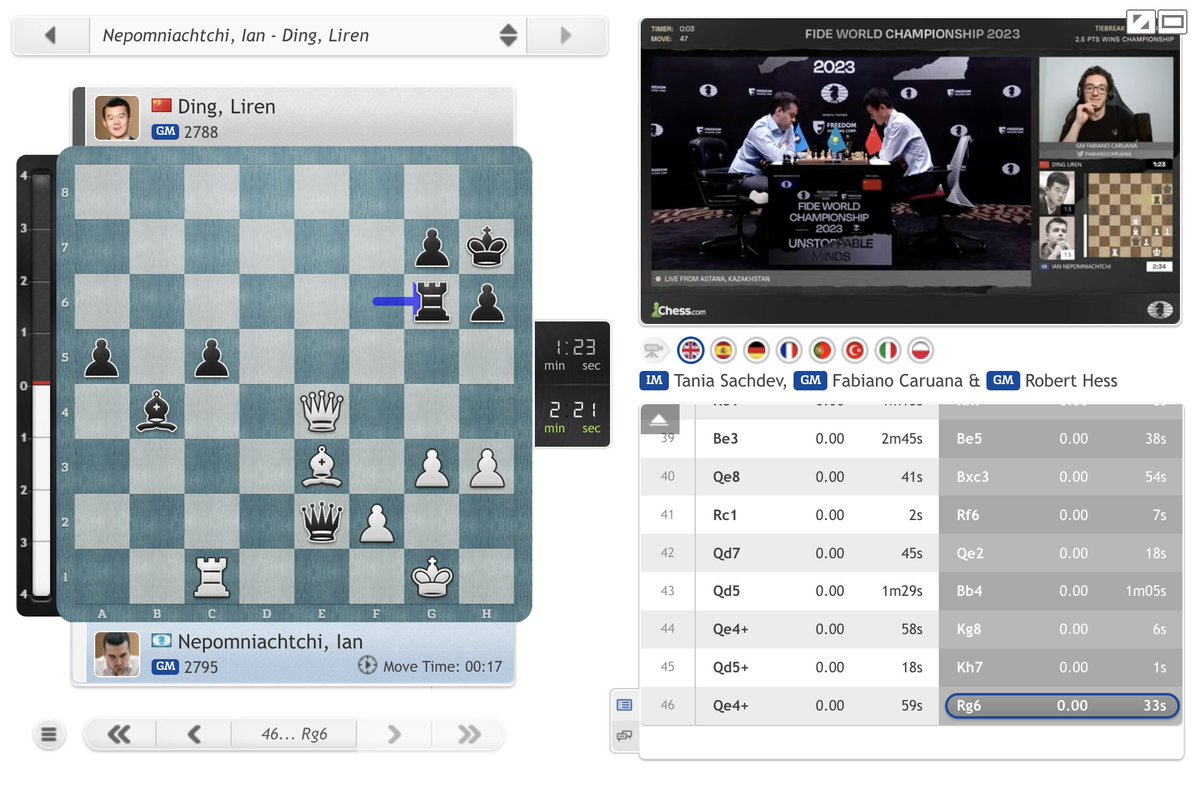Click the Move Time clock icon

367,665
